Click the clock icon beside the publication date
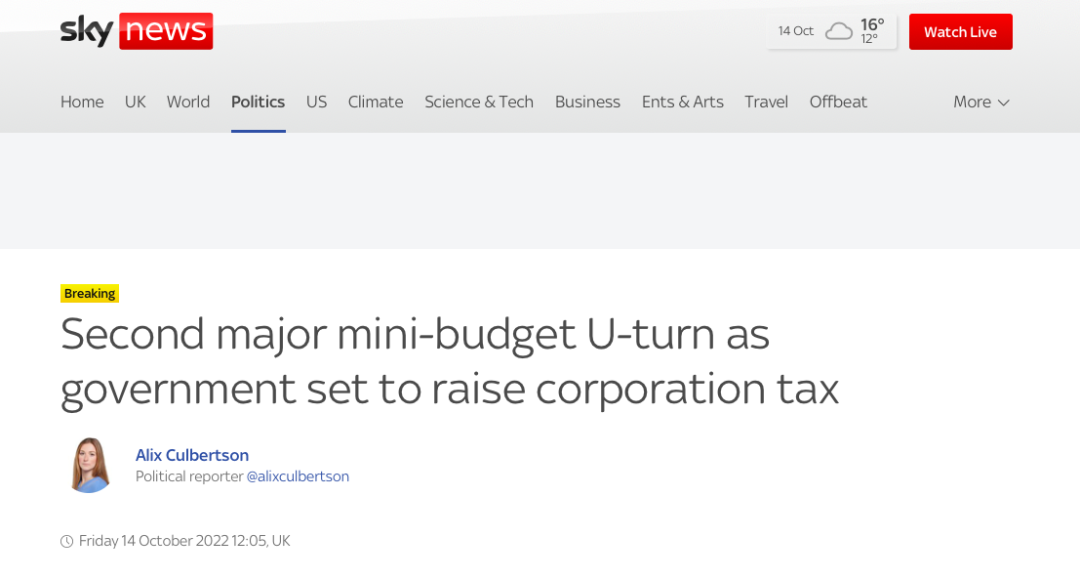The height and width of the screenshot is (578, 1080). pos(67,541)
